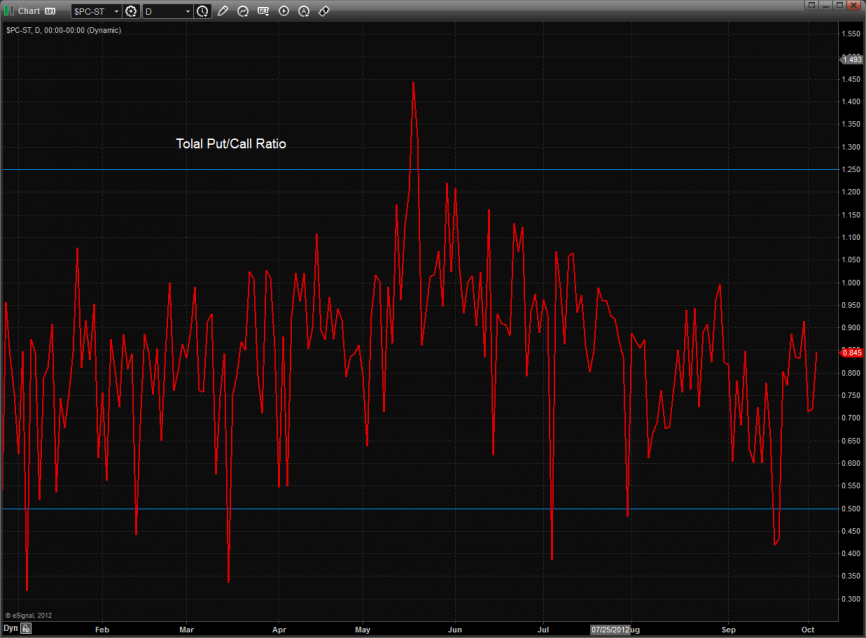
Task: Click the 0.845 current price marker
Action: 852,352
